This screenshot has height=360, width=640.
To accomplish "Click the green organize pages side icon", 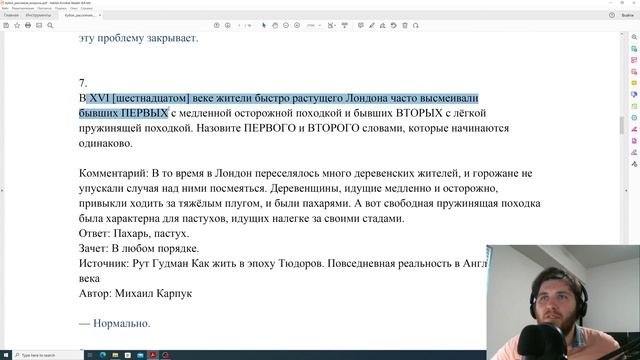I will (634, 106).
